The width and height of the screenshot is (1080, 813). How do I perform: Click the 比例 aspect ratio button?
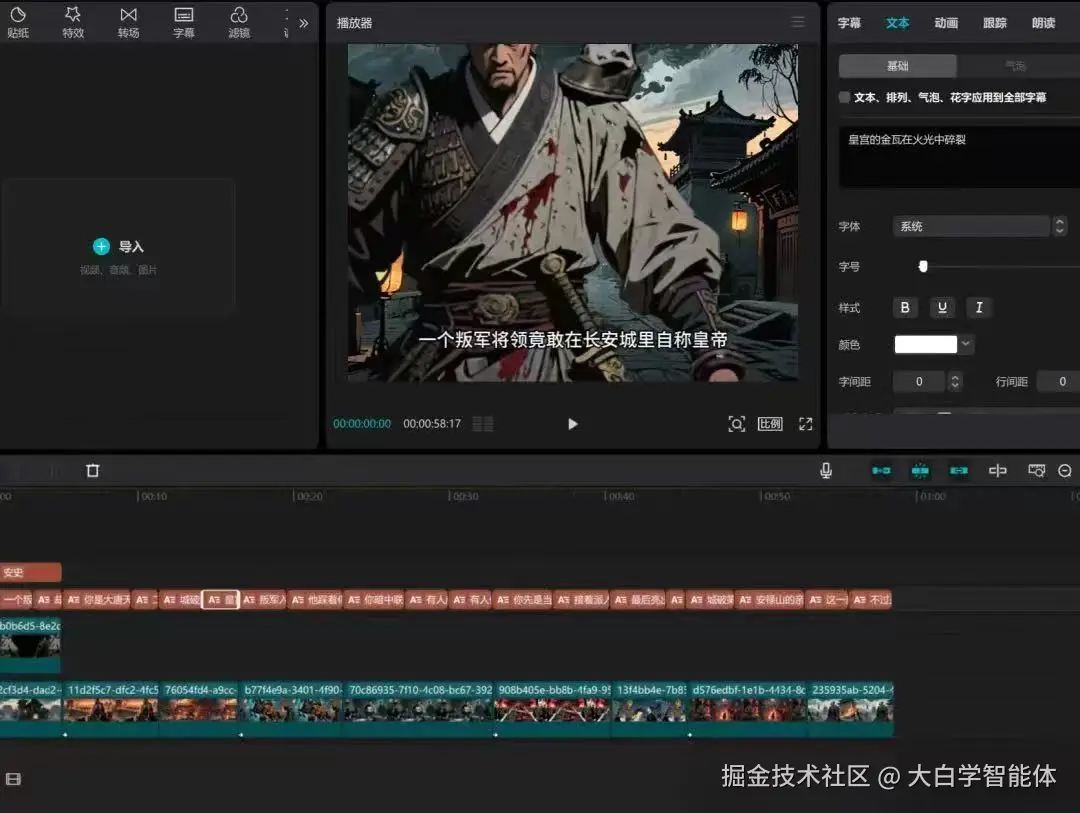click(x=770, y=424)
